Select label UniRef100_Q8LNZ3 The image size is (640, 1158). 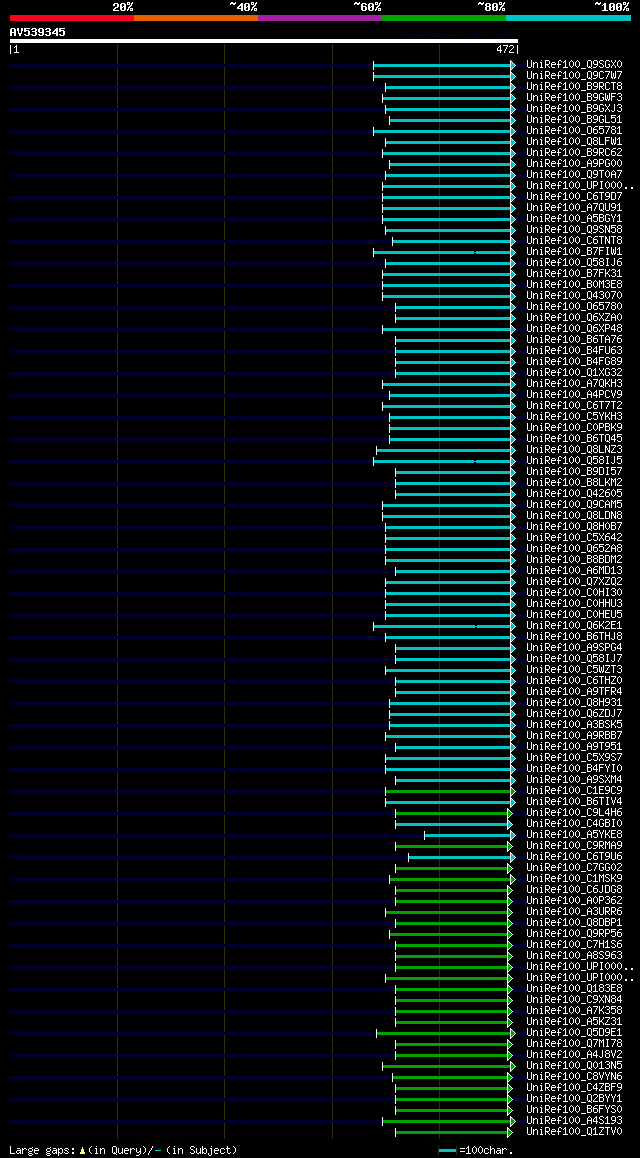(574, 450)
